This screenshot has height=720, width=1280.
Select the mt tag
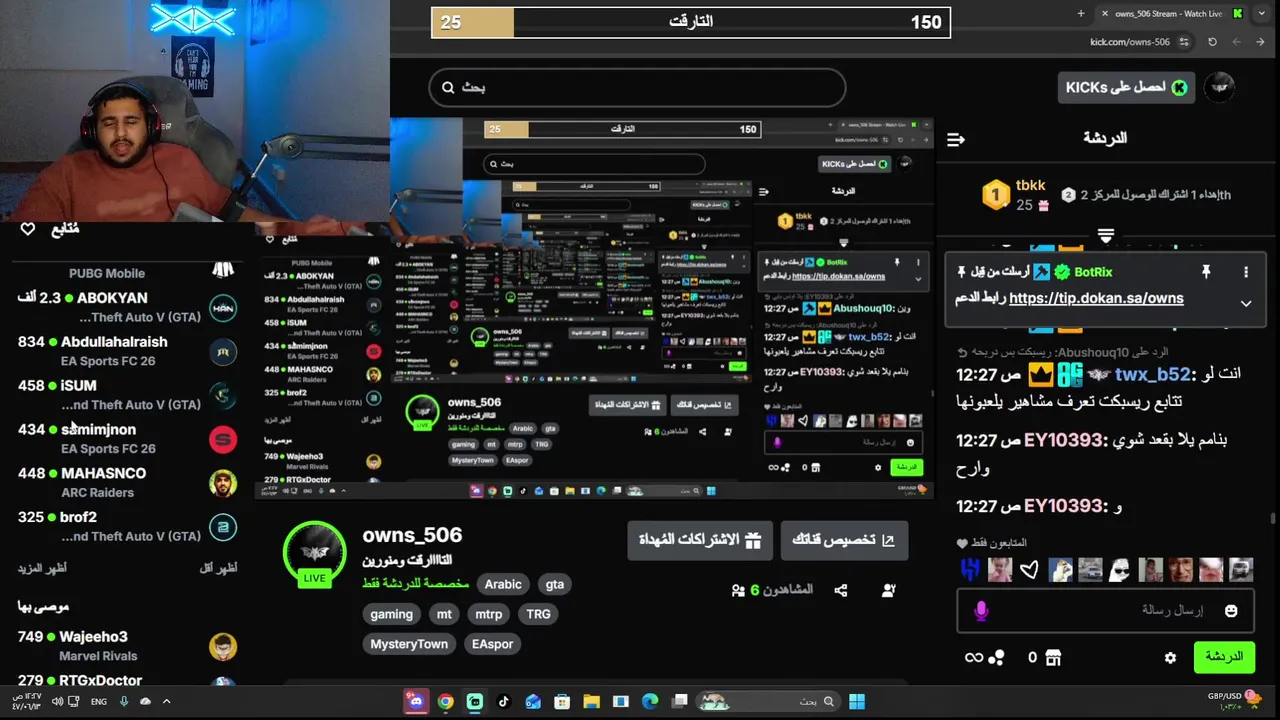pyautogui.click(x=444, y=614)
